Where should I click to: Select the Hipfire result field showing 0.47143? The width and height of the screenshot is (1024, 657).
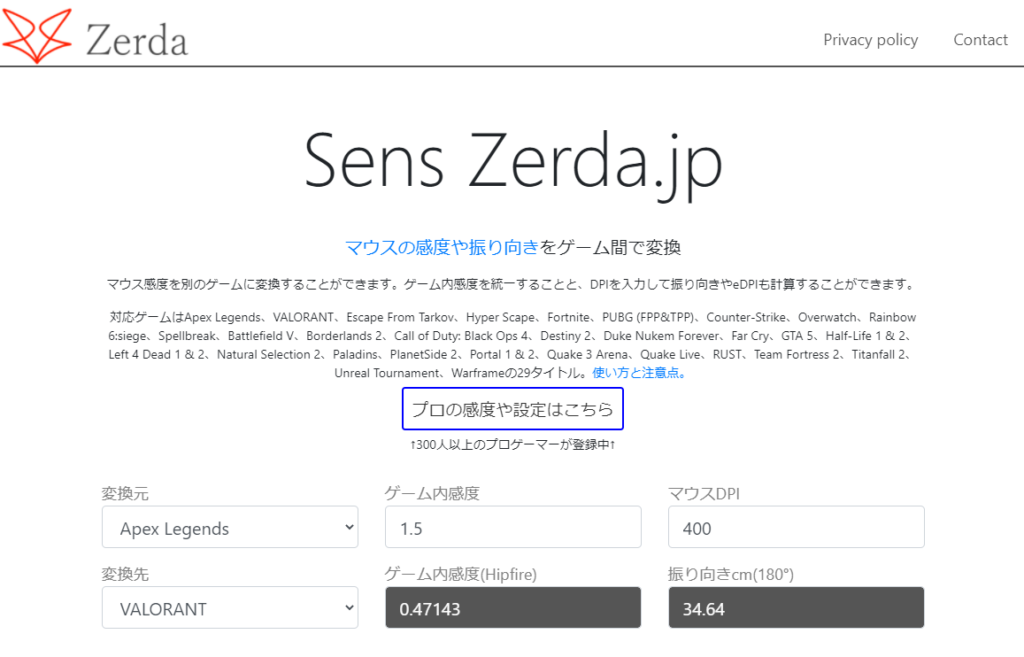pyautogui.click(x=512, y=608)
